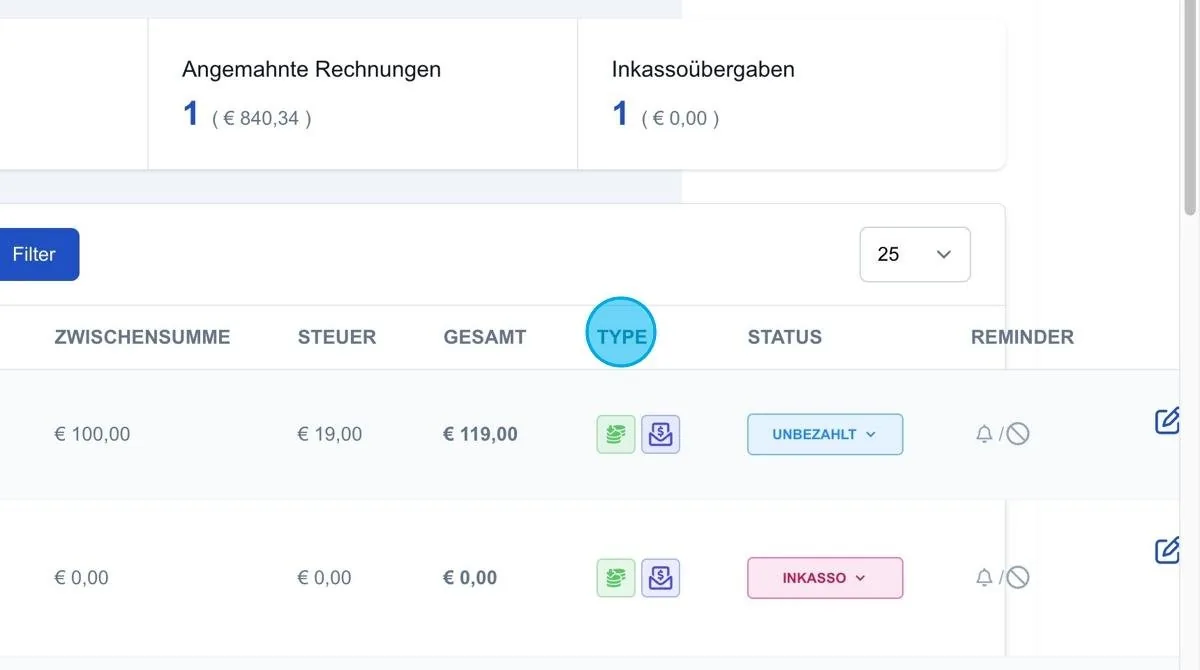The width and height of the screenshot is (1200, 670).
Task: Sort by the STEUER column header
Action: point(337,337)
